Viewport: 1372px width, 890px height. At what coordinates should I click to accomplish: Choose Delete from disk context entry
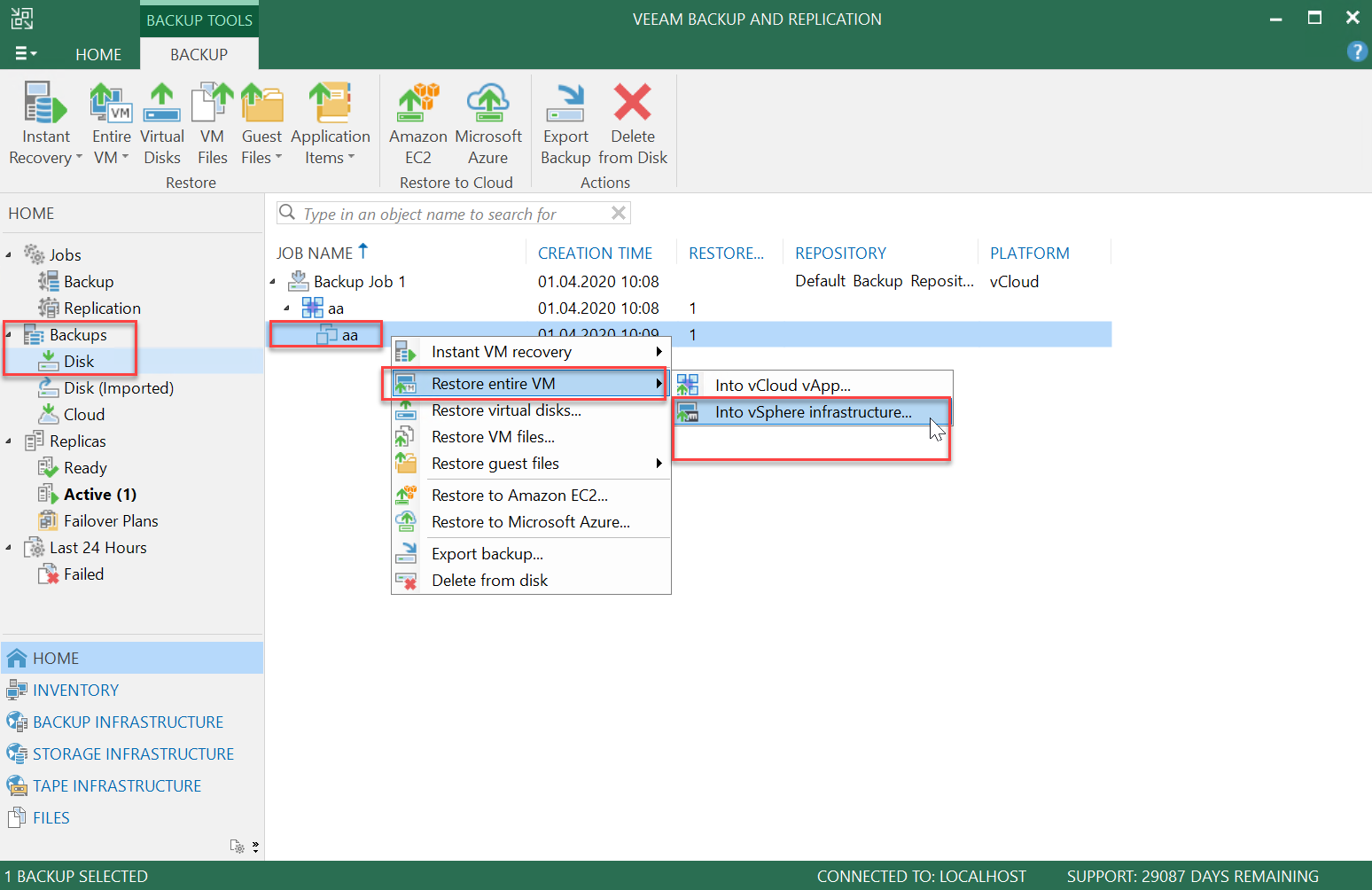pyautogui.click(x=531, y=581)
